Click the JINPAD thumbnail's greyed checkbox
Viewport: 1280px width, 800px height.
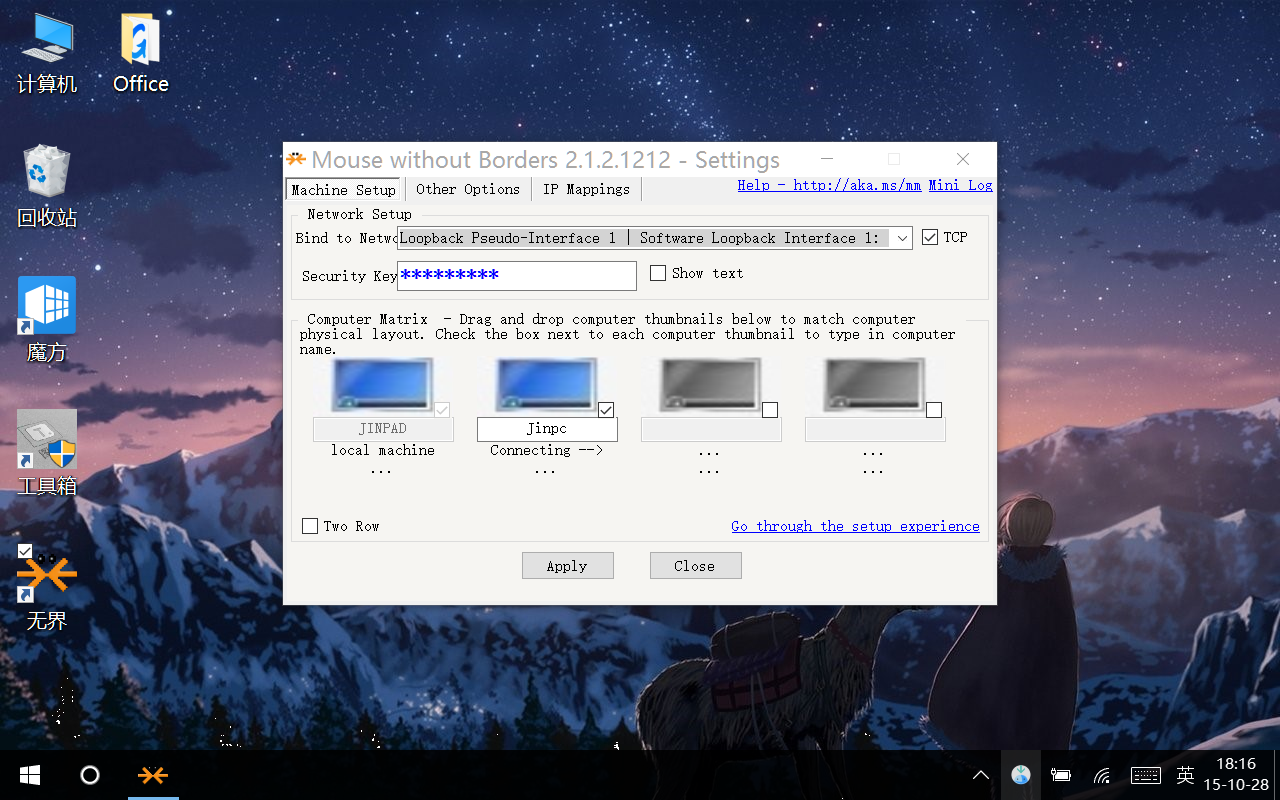point(442,410)
